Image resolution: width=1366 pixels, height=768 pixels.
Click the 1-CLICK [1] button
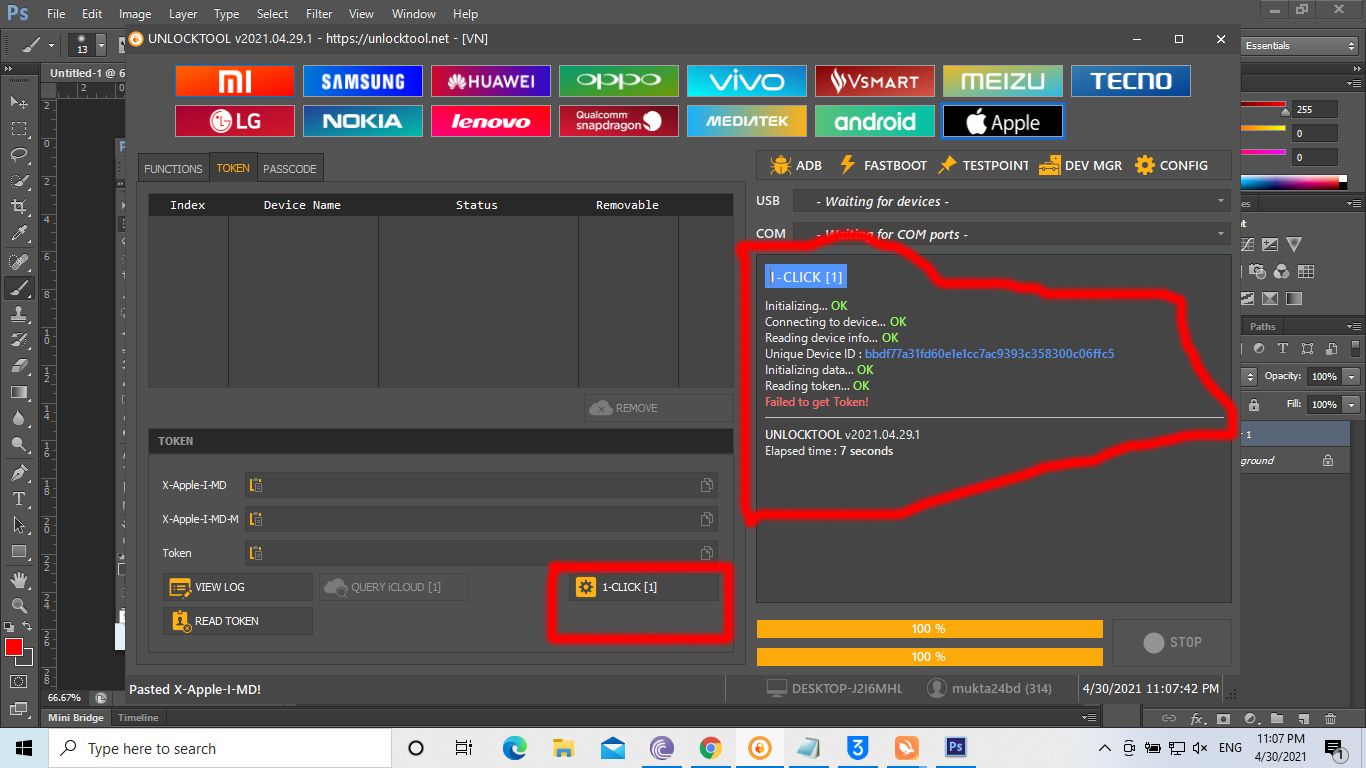pos(644,587)
